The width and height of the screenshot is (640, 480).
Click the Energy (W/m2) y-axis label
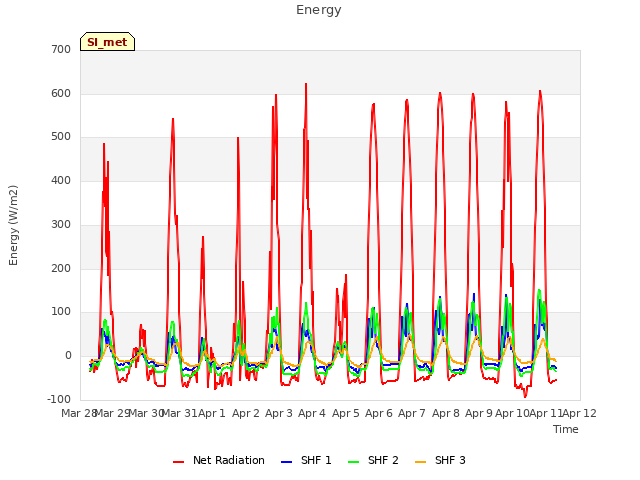tap(13, 225)
